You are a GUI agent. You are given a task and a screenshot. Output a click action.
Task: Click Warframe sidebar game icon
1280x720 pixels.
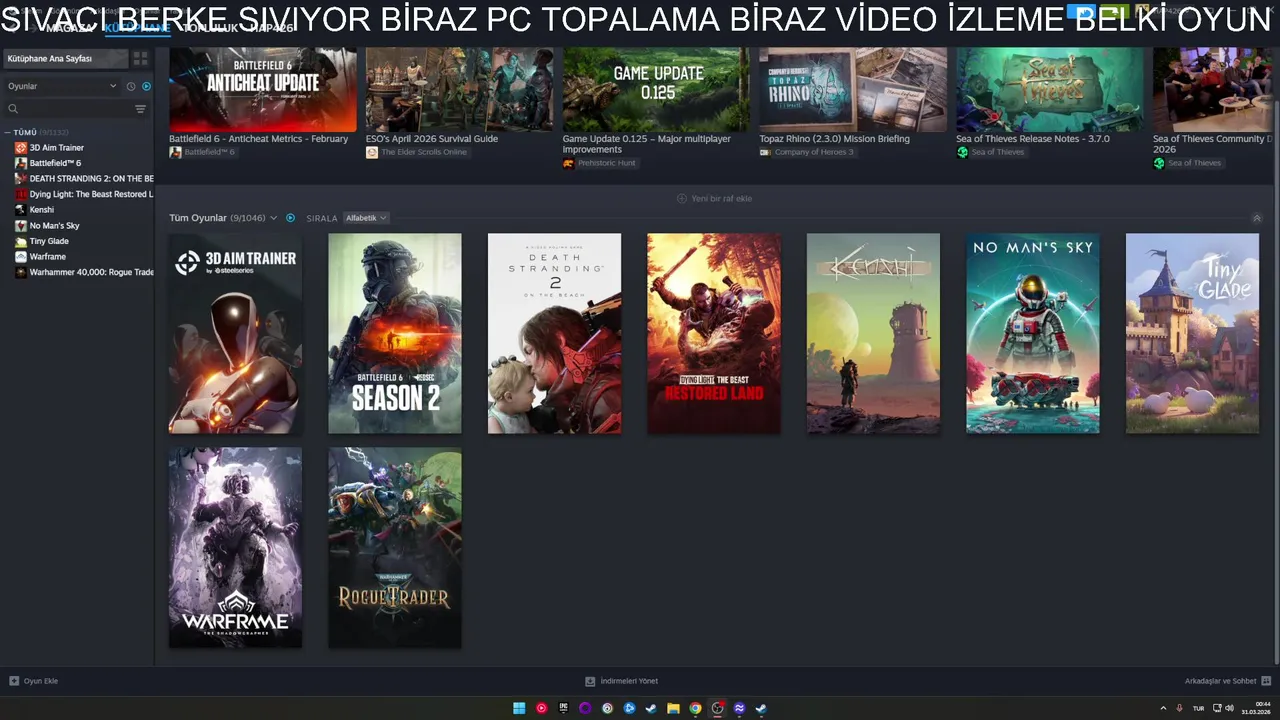pyautogui.click(x=20, y=257)
